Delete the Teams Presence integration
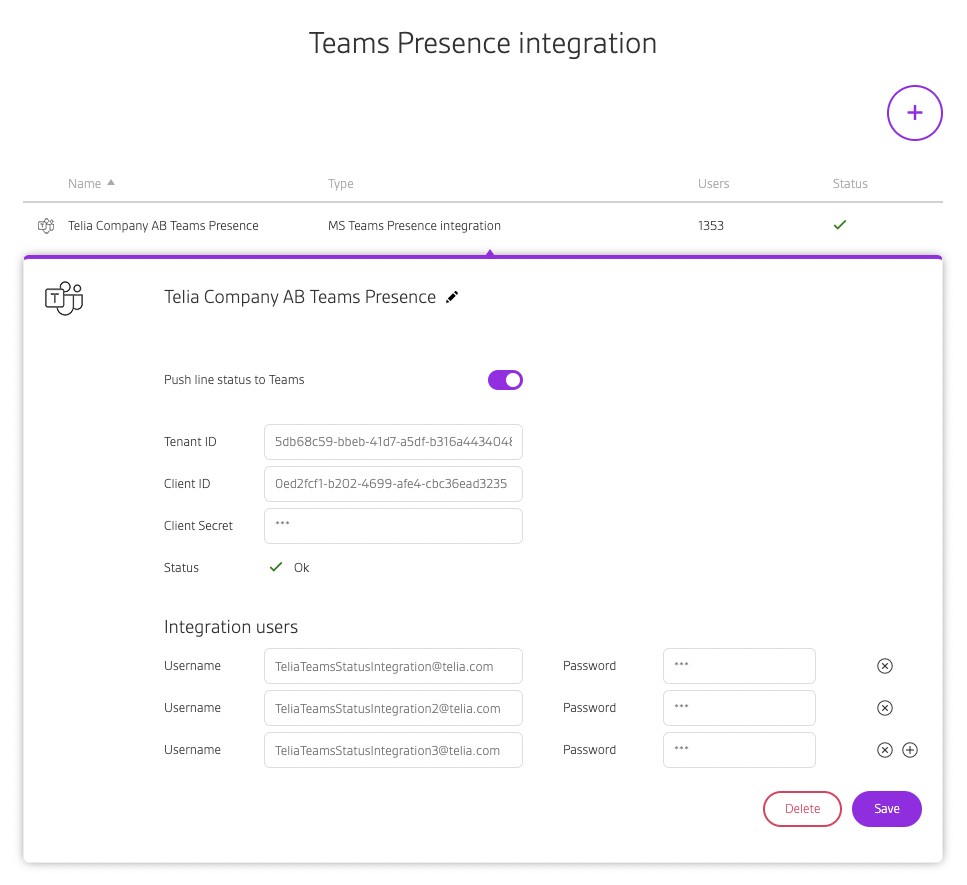The image size is (967, 885). (x=802, y=809)
